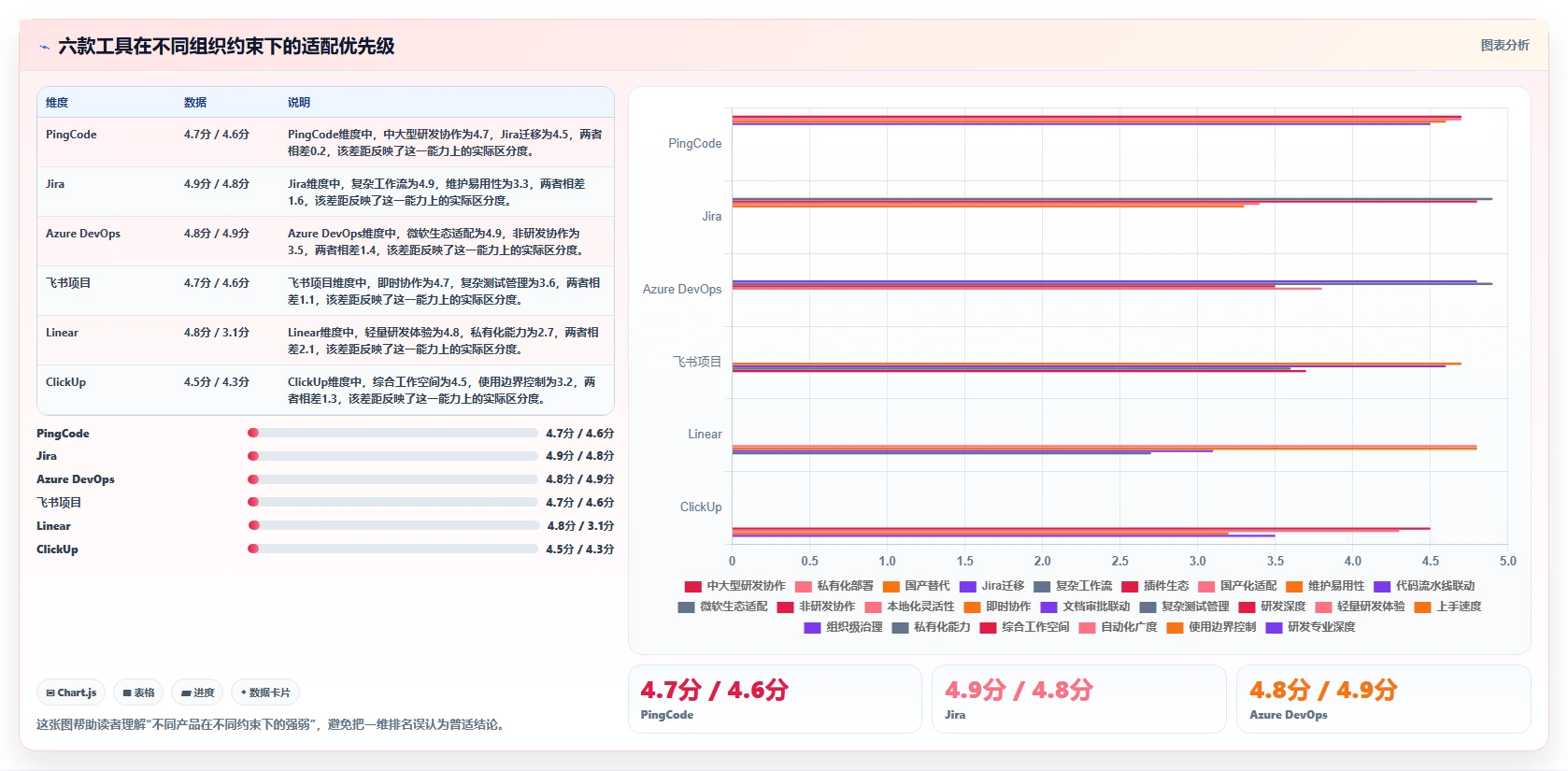
Task: Click the icon beside the card title
Action: coord(44,47)
